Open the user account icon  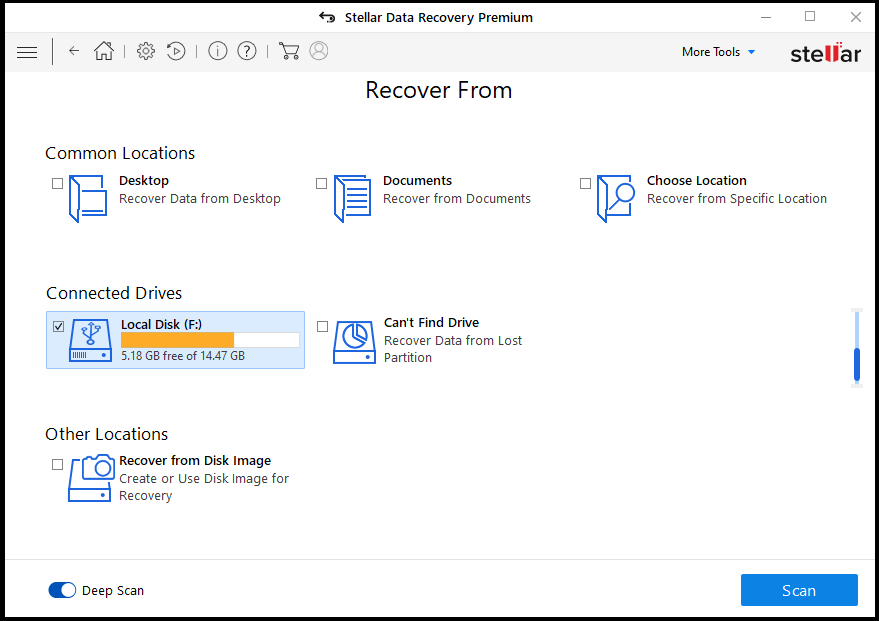pos(318,51)
